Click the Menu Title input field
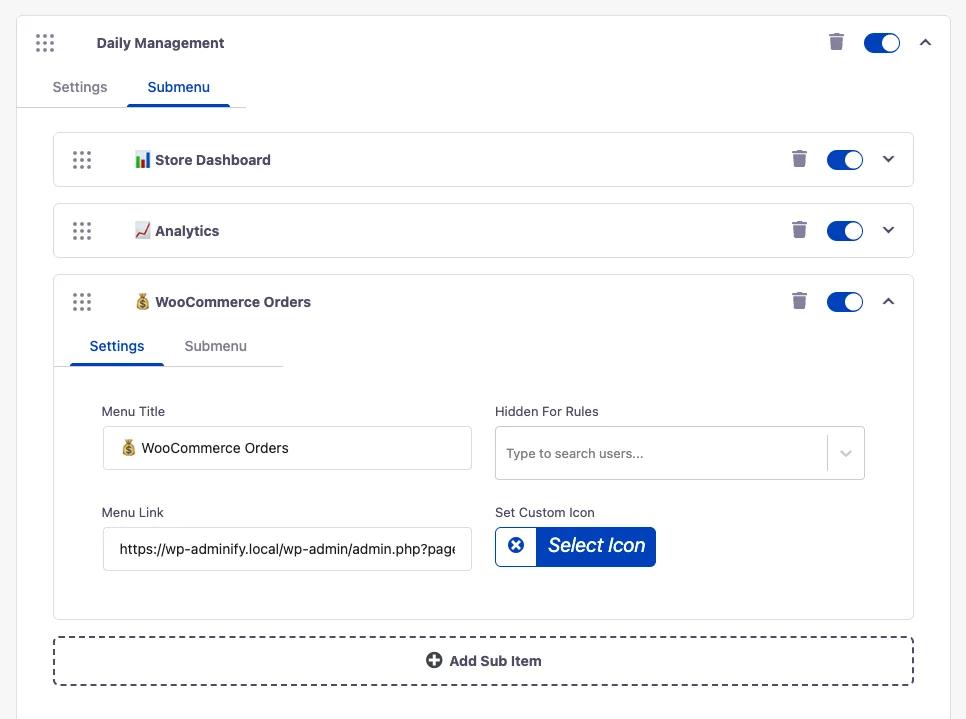 (x=287, y=448)
